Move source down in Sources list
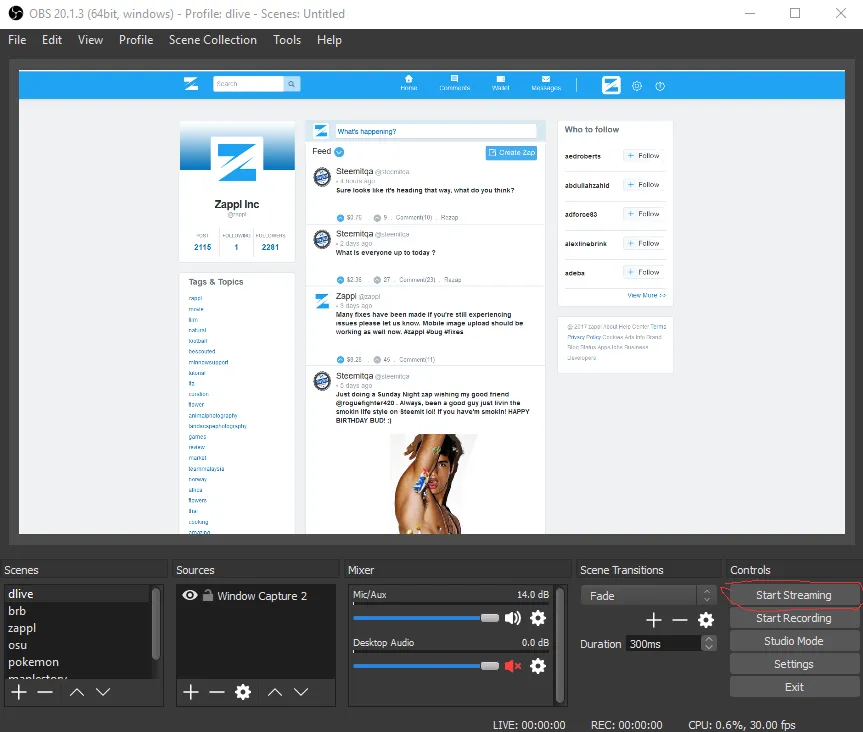Screen dimensions: 863x732 (x=301, y=692)
